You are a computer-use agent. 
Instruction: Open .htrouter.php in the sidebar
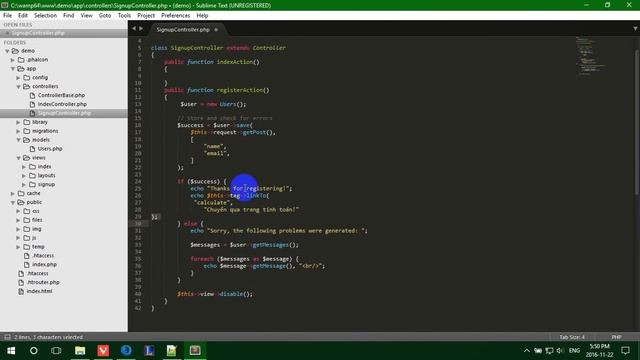43,282
